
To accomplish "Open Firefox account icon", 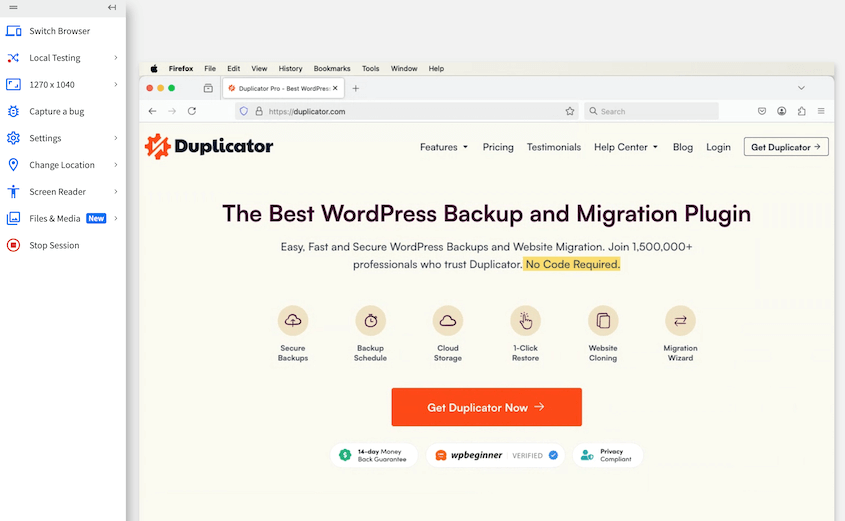I will tap(781, 111).
